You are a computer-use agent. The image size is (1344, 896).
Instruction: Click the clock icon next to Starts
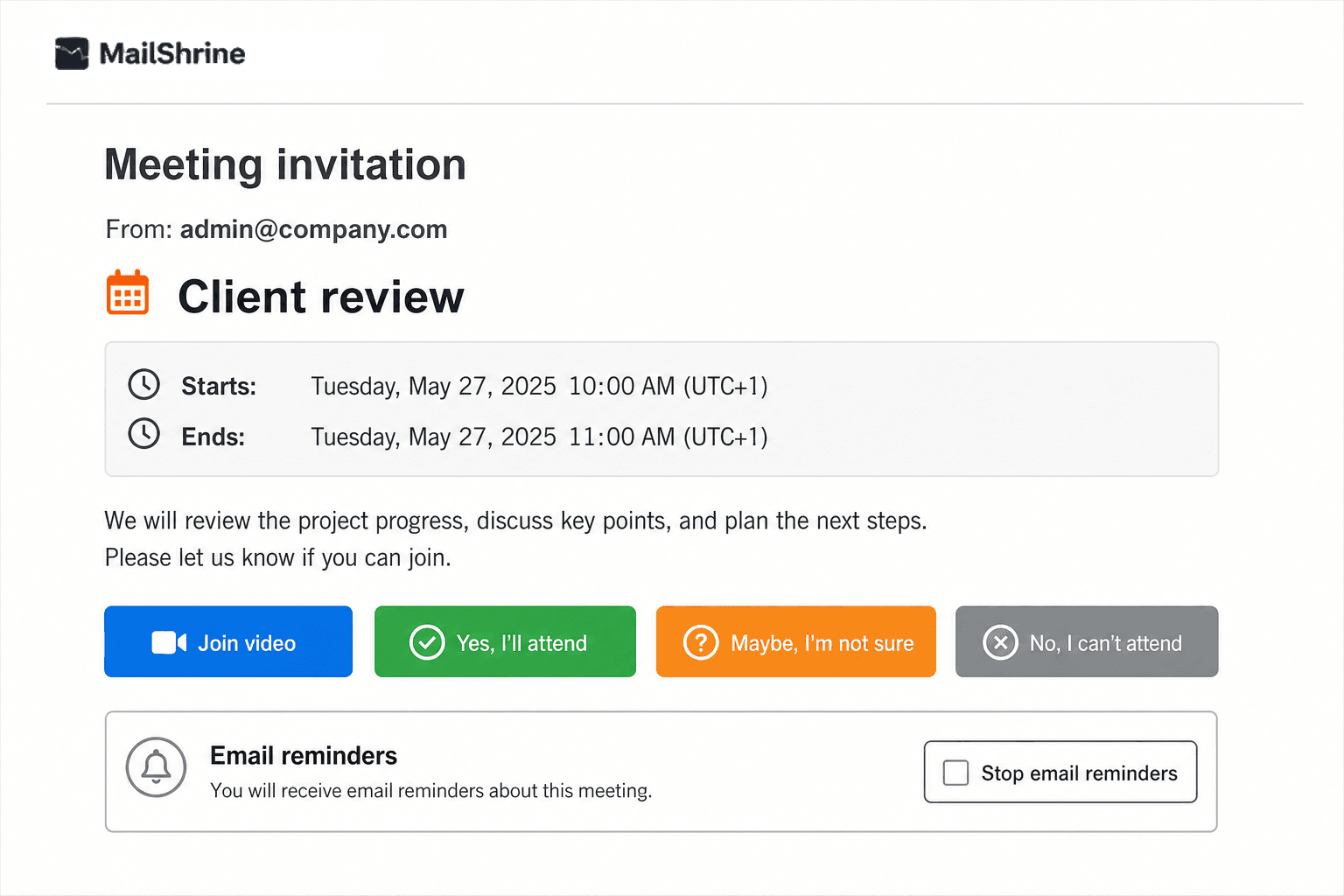tap(144, 384)
